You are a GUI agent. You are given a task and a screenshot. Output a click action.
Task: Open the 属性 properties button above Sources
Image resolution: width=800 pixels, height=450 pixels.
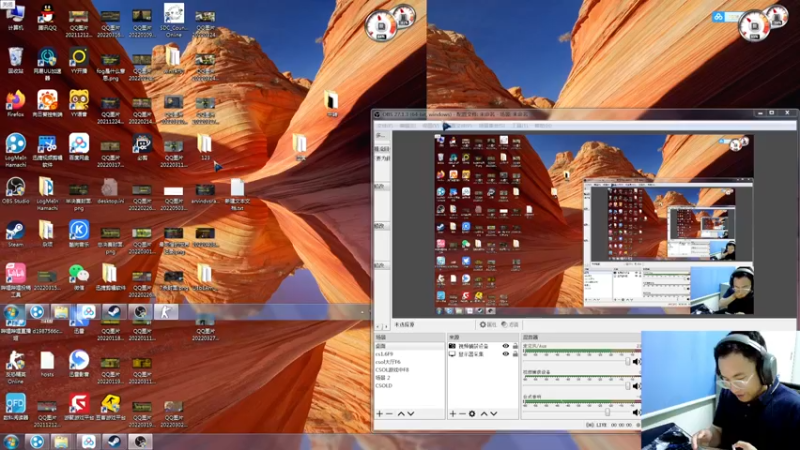click(x=488, y=324)
